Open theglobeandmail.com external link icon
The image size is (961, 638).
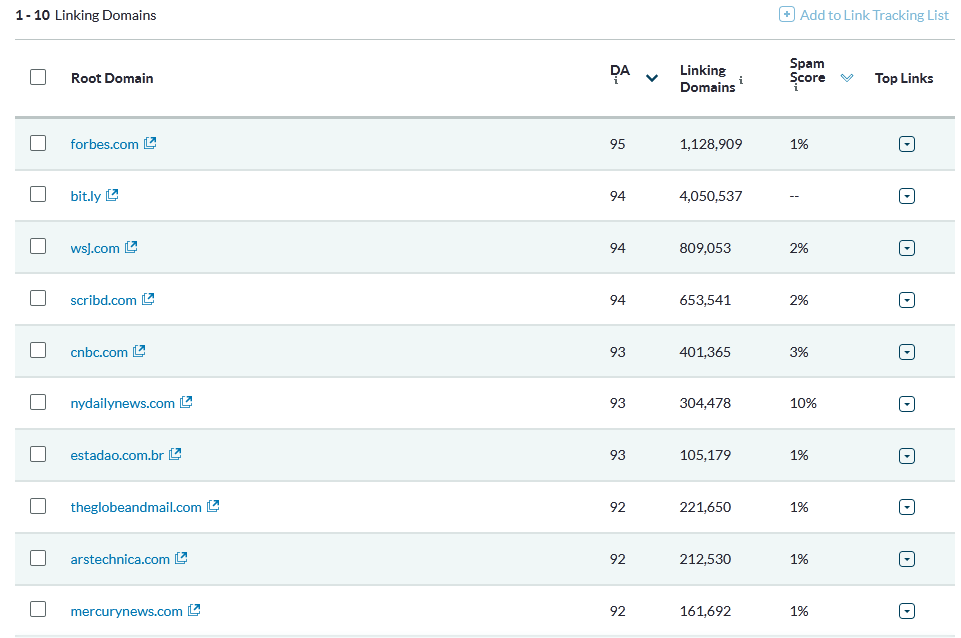coord(213,507)
